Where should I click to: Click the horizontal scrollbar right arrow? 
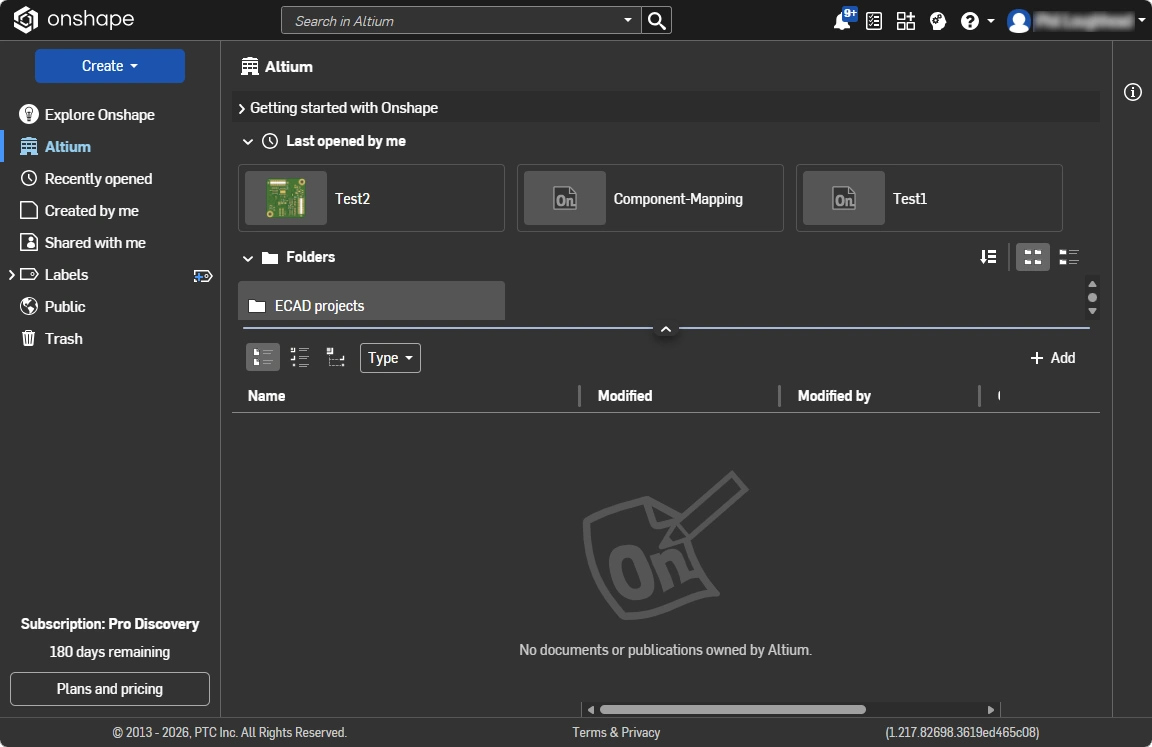991,710
